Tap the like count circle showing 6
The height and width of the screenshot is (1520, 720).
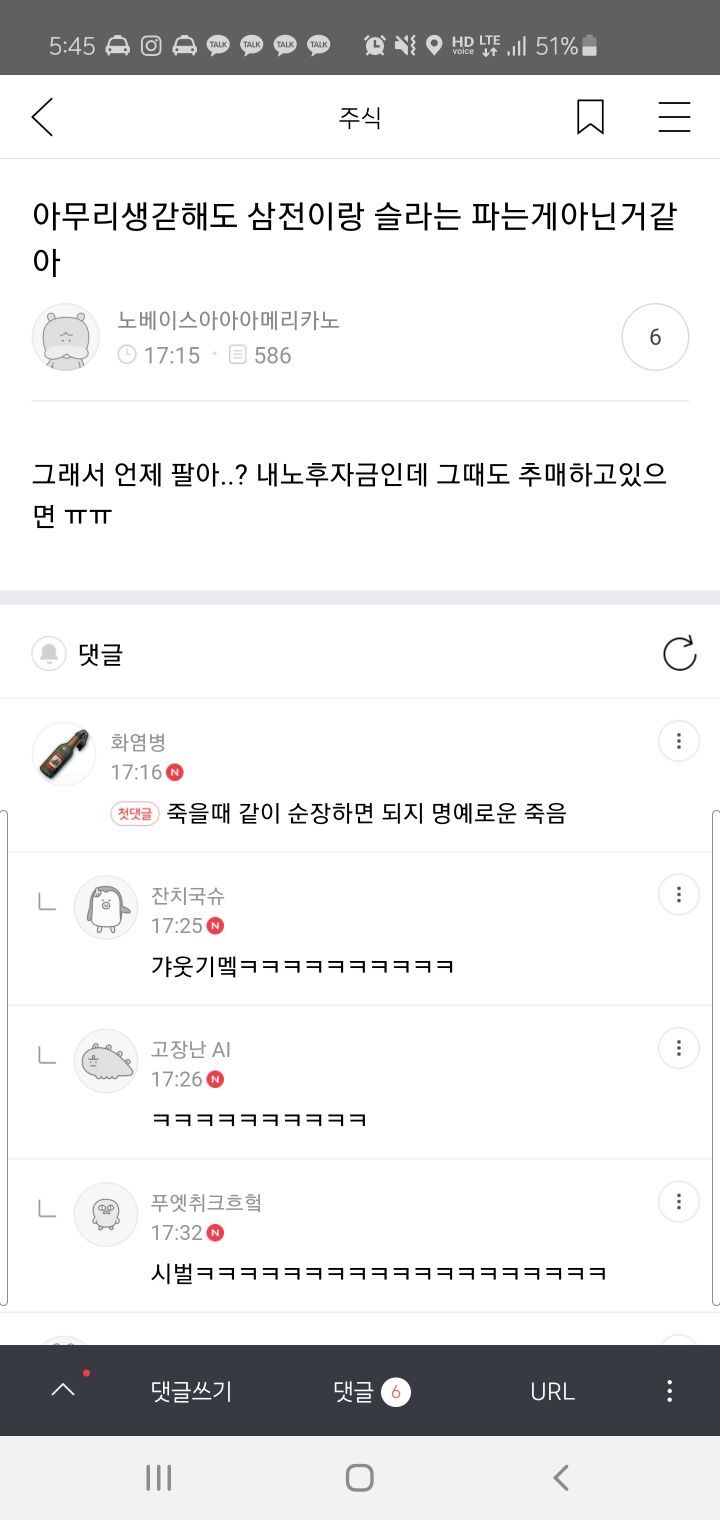click(655, 338)
